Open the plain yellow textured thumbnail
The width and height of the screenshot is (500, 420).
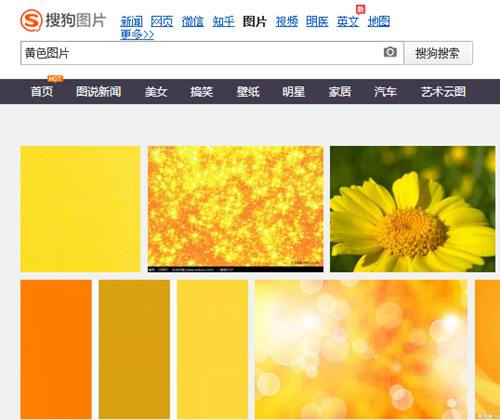80,209
